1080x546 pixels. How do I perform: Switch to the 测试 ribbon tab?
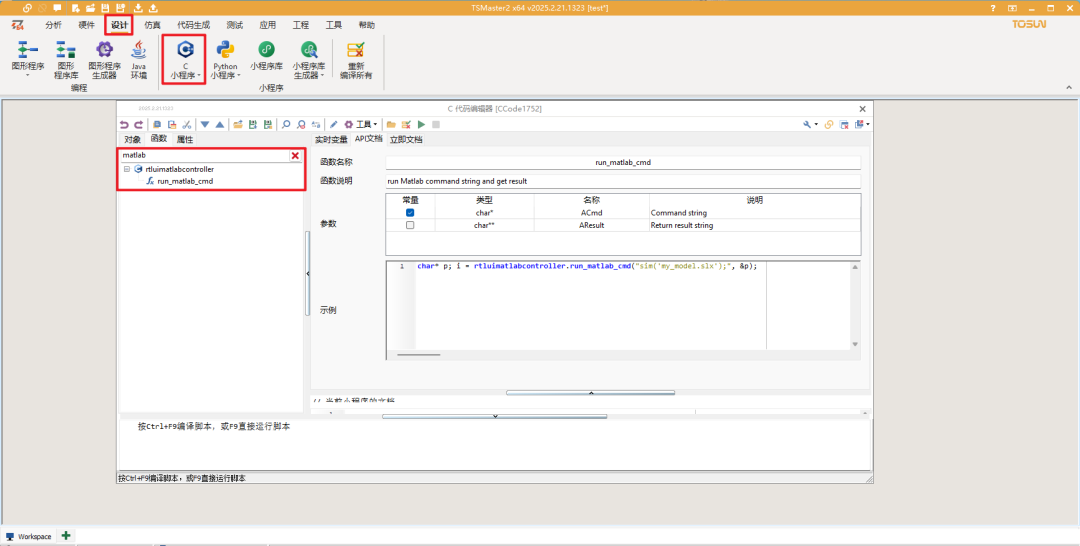coord(234,25)
